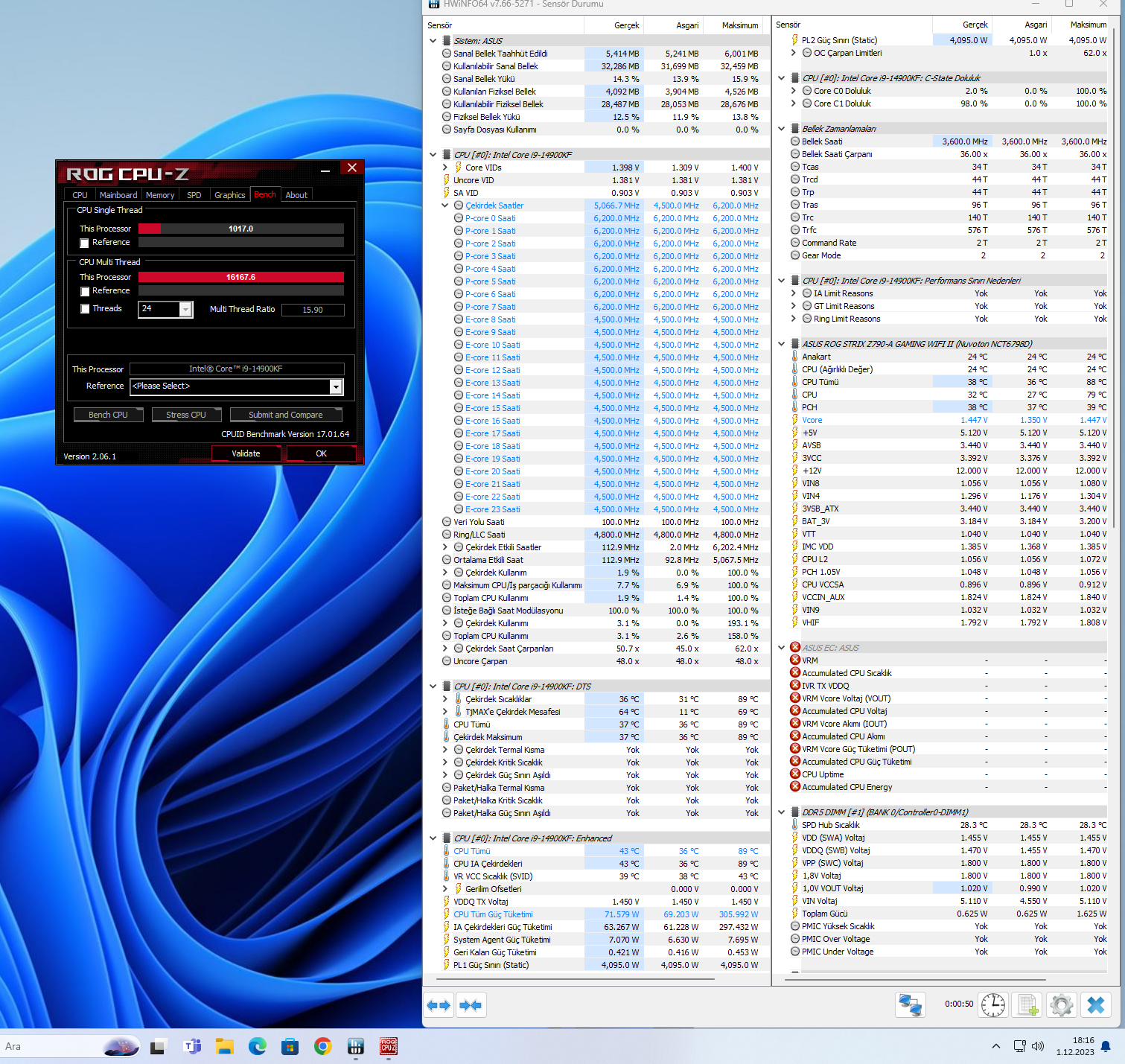Click the clock icon beside Gear Mode row
The image size is (1125, 1064).
[795, 255]
